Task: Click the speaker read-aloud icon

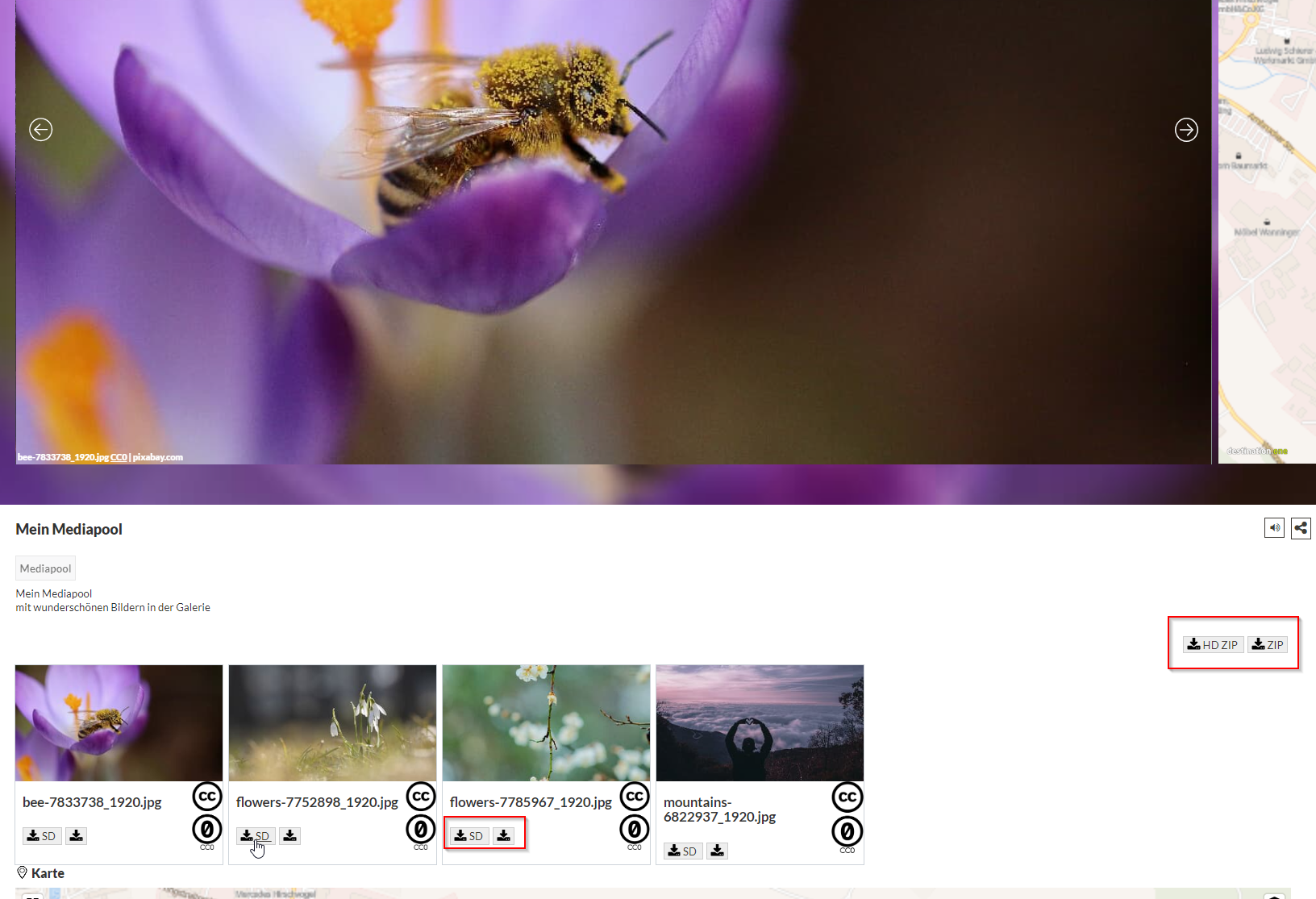Action: click(x=1274, y=528)
